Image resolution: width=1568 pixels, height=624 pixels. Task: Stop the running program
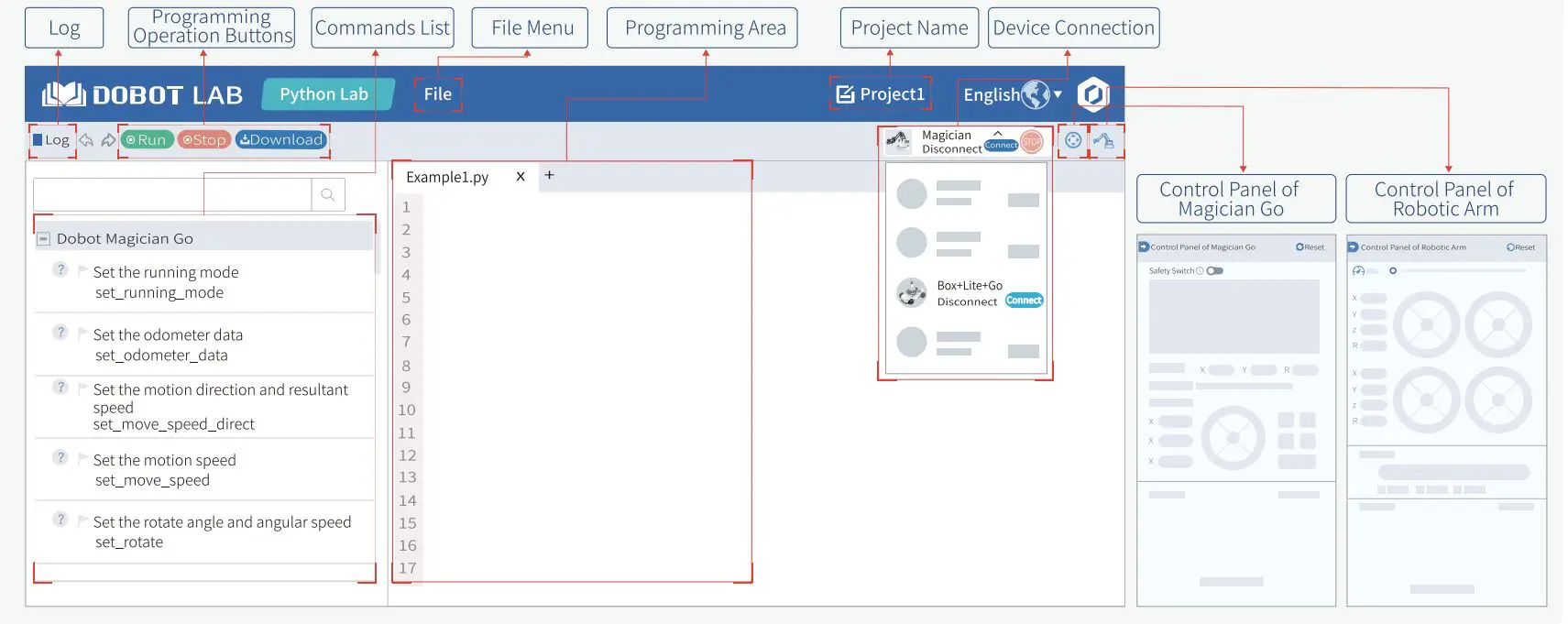click(x=203, y=139)
